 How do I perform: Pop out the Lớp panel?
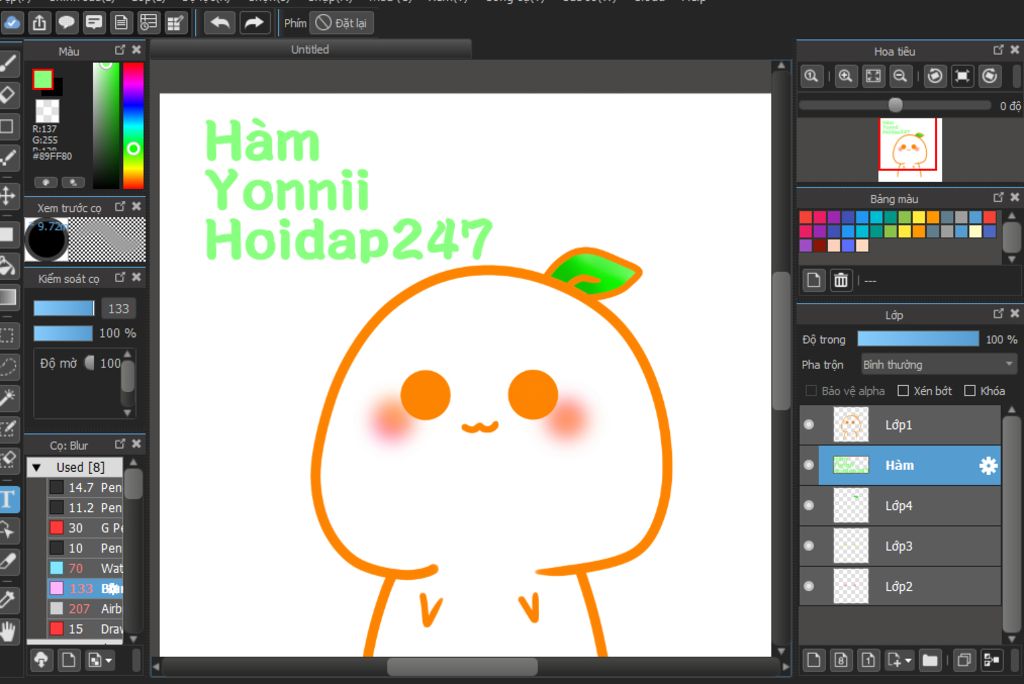tap(999, 314)
